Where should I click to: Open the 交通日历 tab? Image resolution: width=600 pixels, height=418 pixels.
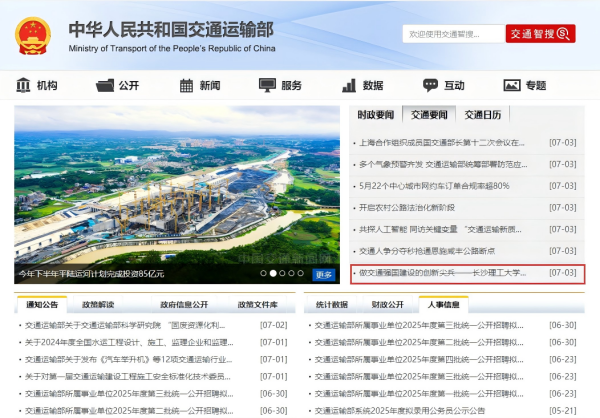point(483,115)
